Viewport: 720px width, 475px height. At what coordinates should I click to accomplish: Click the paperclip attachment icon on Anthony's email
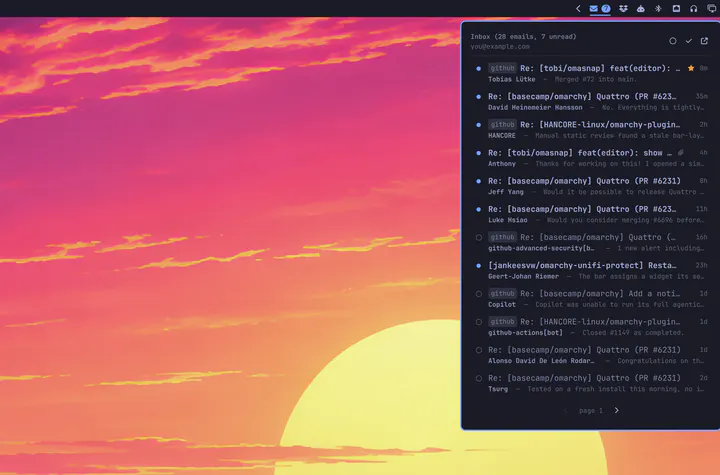[x=681, y=153]
